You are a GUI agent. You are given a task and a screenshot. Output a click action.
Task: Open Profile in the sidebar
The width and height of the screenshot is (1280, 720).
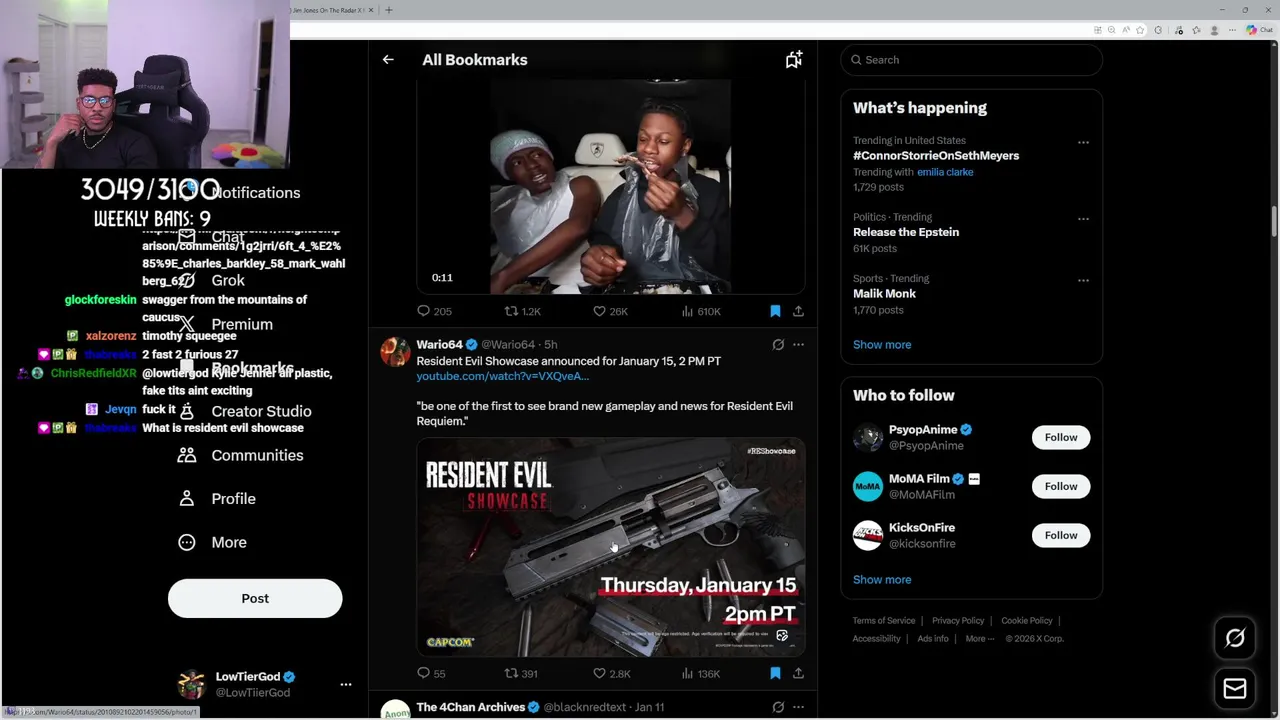point(216,499)
